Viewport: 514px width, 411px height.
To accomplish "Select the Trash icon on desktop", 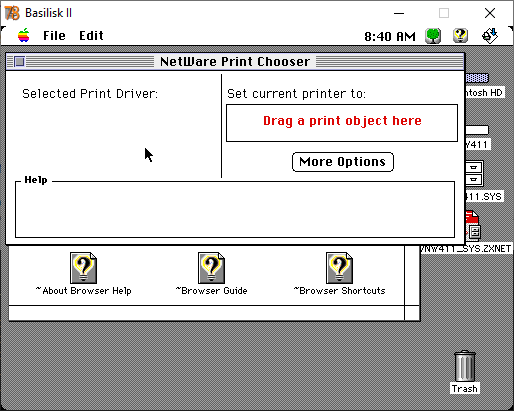I will coord(465,366).
